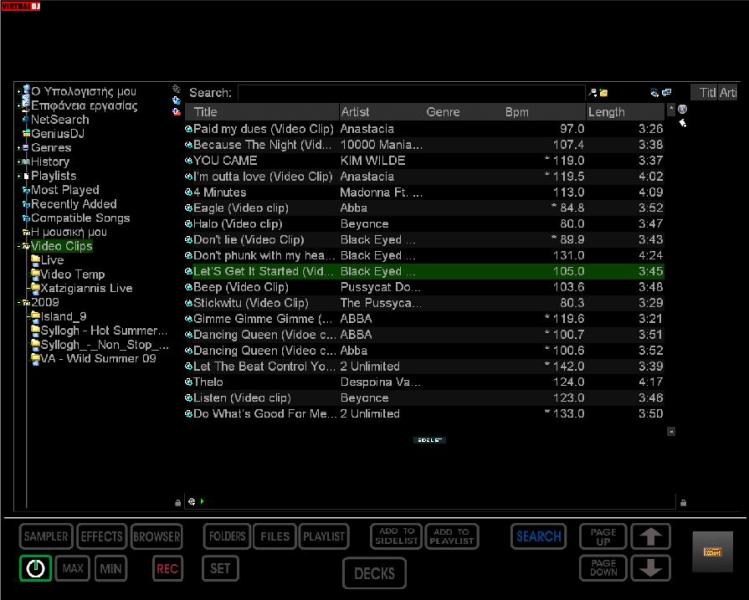Click inside the Search text field
This screenshot has height=600, width=749.
[x=411, y=93]
